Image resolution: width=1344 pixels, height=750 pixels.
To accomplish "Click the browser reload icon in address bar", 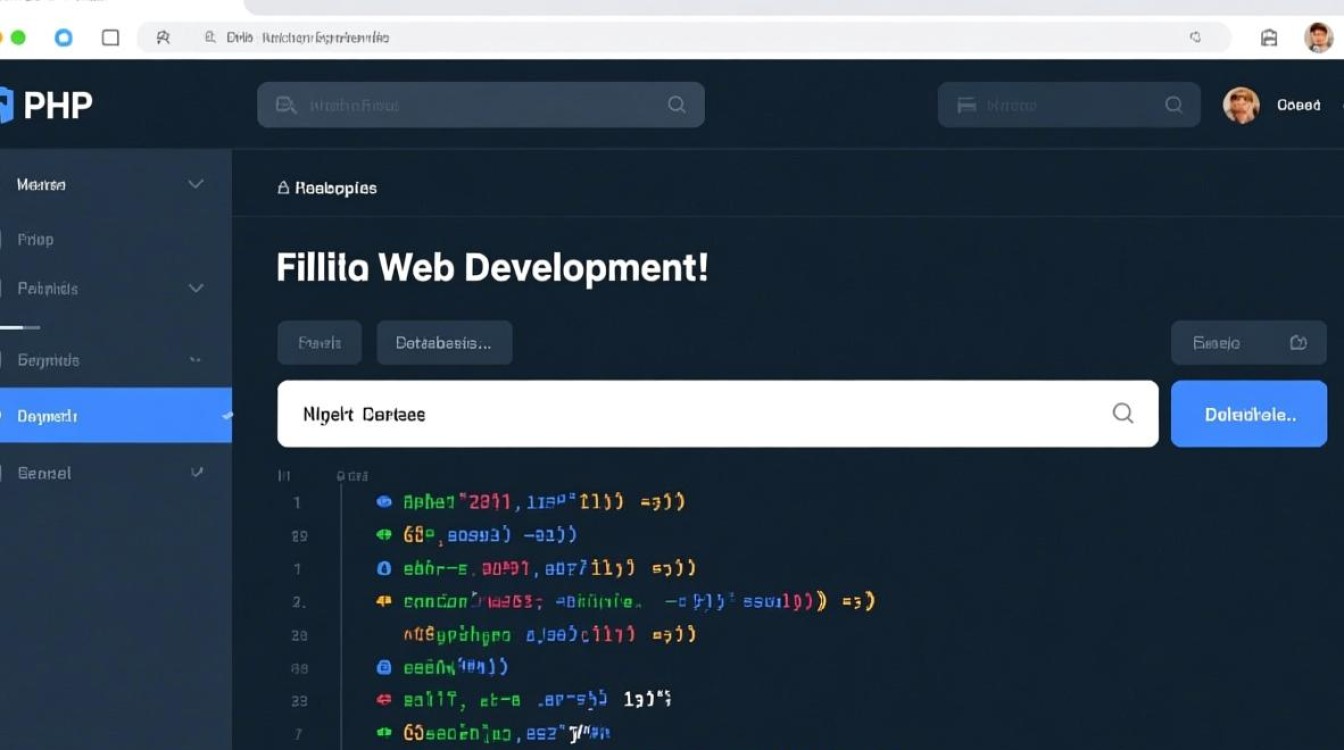I will (1195, 38).
